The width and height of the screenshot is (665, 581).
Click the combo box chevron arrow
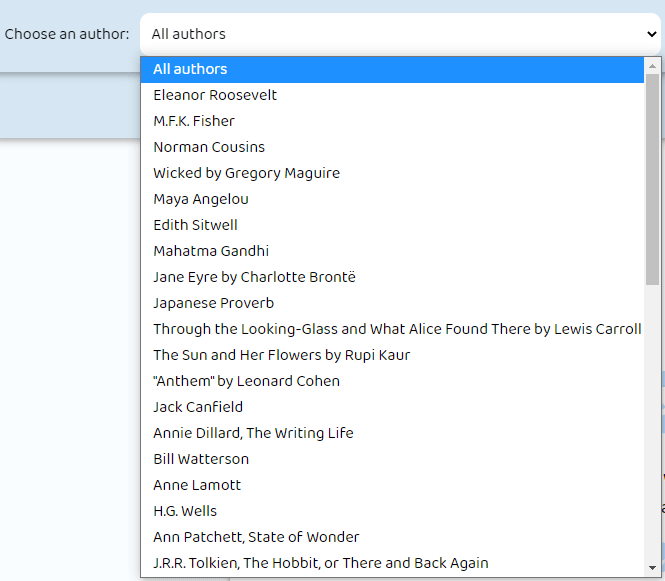(x=651, y=34)
